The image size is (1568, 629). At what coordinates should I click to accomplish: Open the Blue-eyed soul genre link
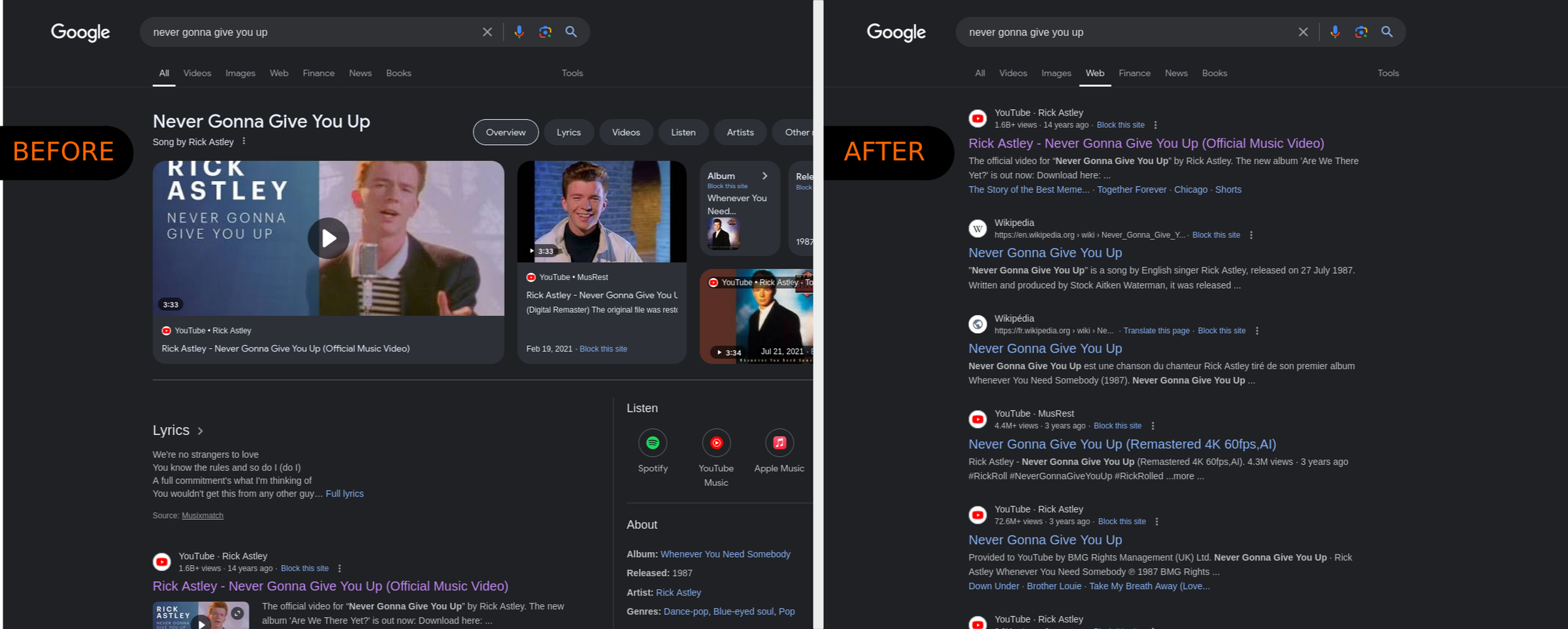coord(743,611)
